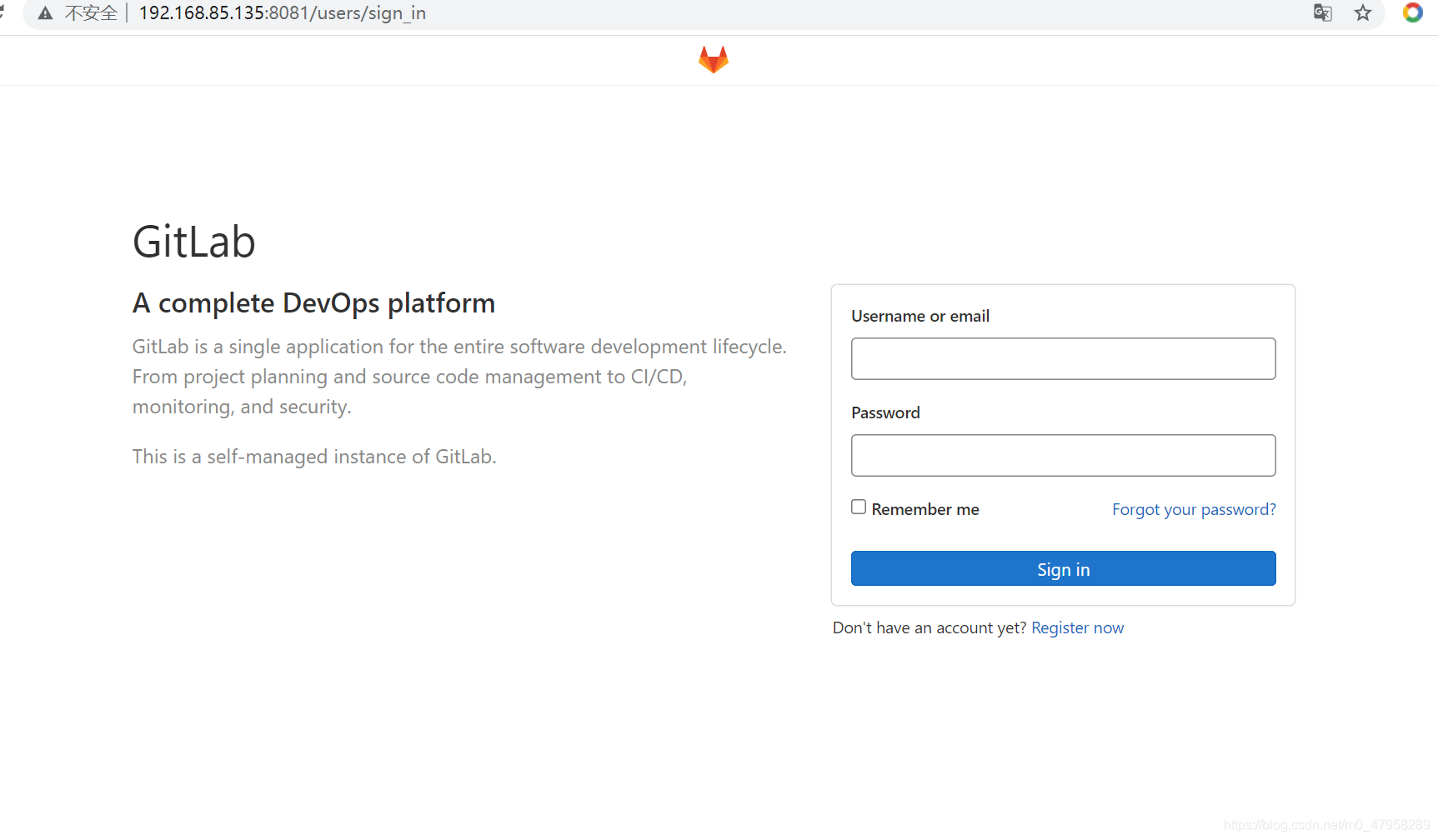This screenshot has width=1438, height=840.
Task: Click the GitLab heading text
Action: click(x=194, y=242)
